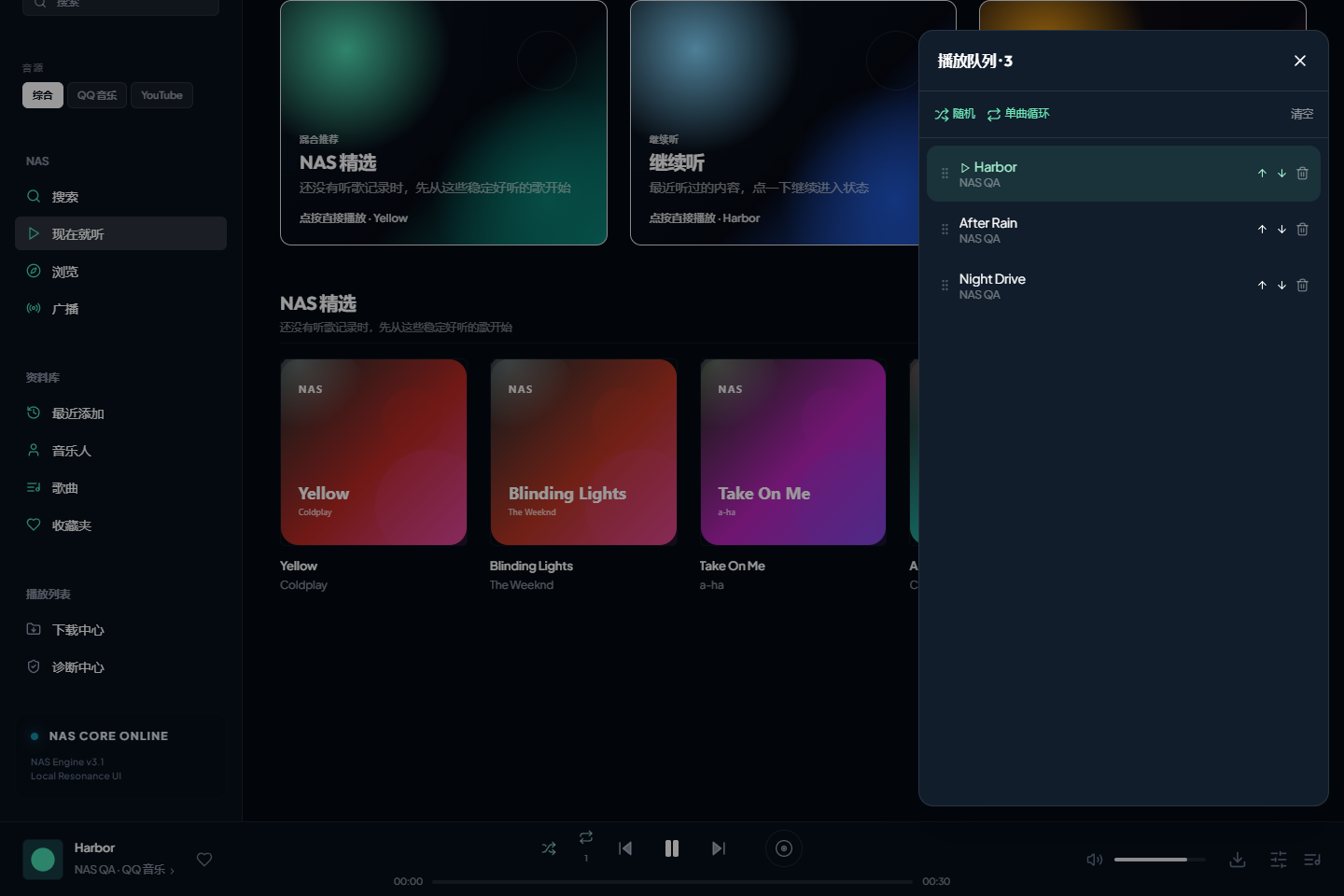
Task: Open 下载中心 in sidebar
Action: click(120, 630)
